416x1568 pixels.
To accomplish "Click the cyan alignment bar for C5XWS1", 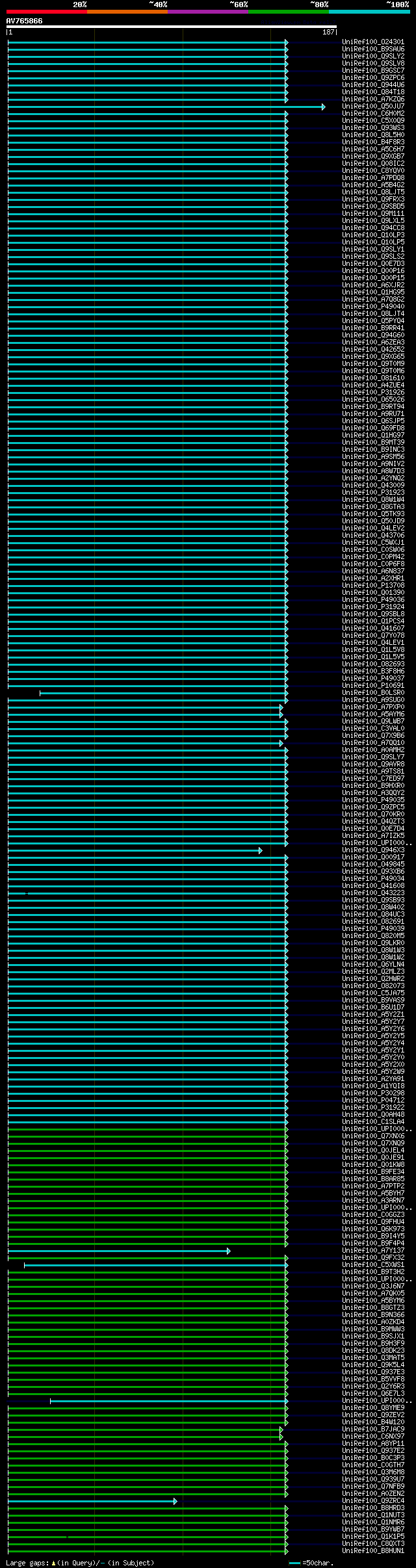I will [x=155, y=1265].
